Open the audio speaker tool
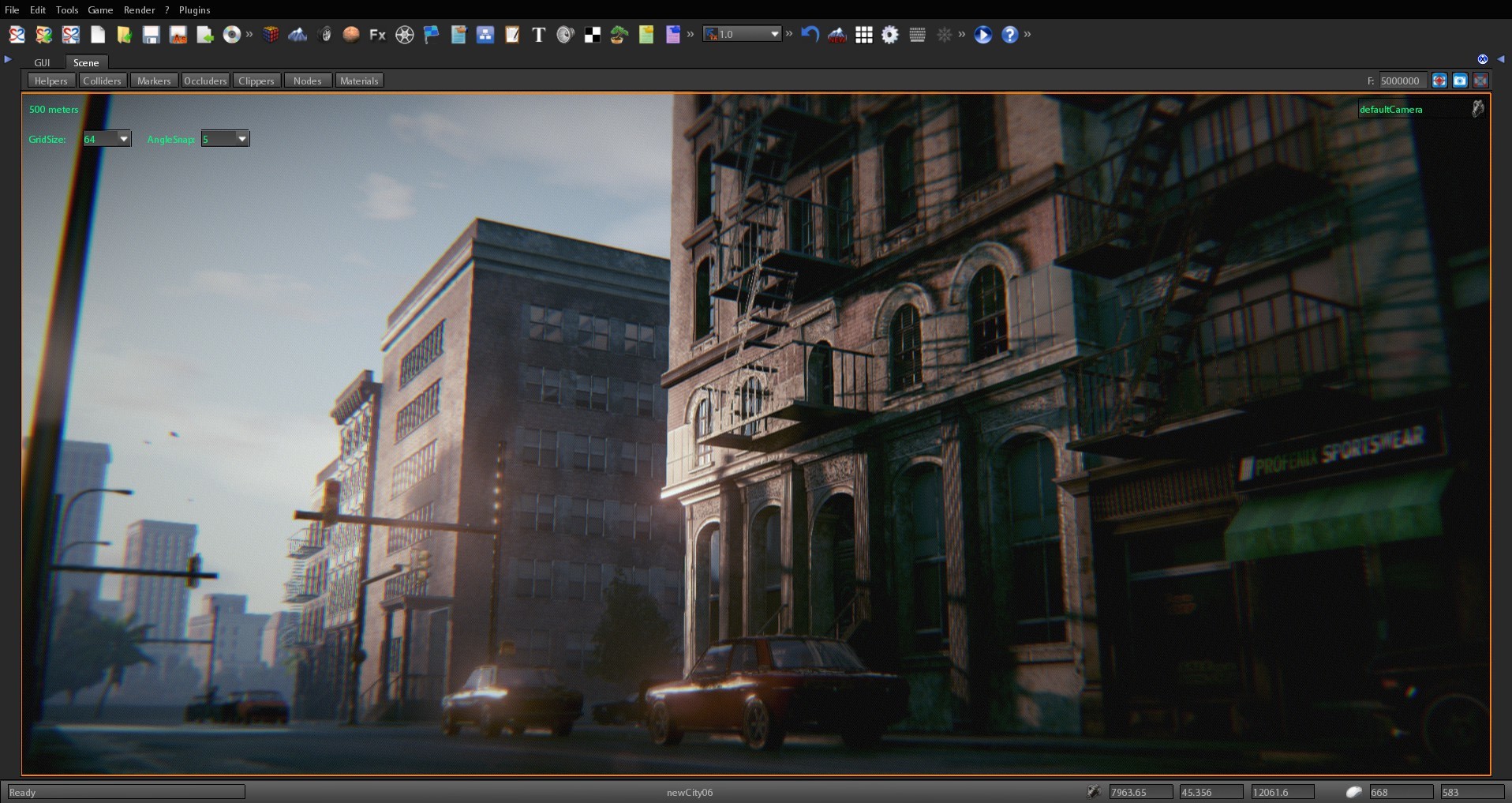1512x803 pixels. 565,35
